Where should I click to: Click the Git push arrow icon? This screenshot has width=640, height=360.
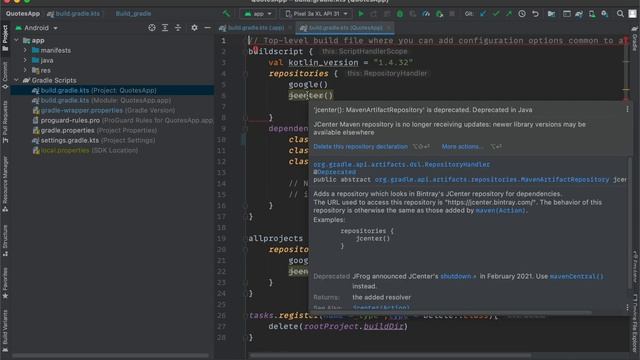point(509,14)
